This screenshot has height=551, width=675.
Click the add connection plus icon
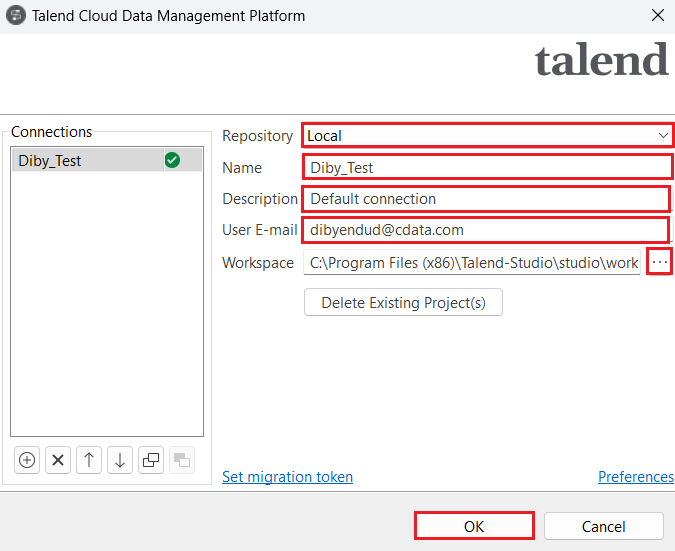(28, 460)
